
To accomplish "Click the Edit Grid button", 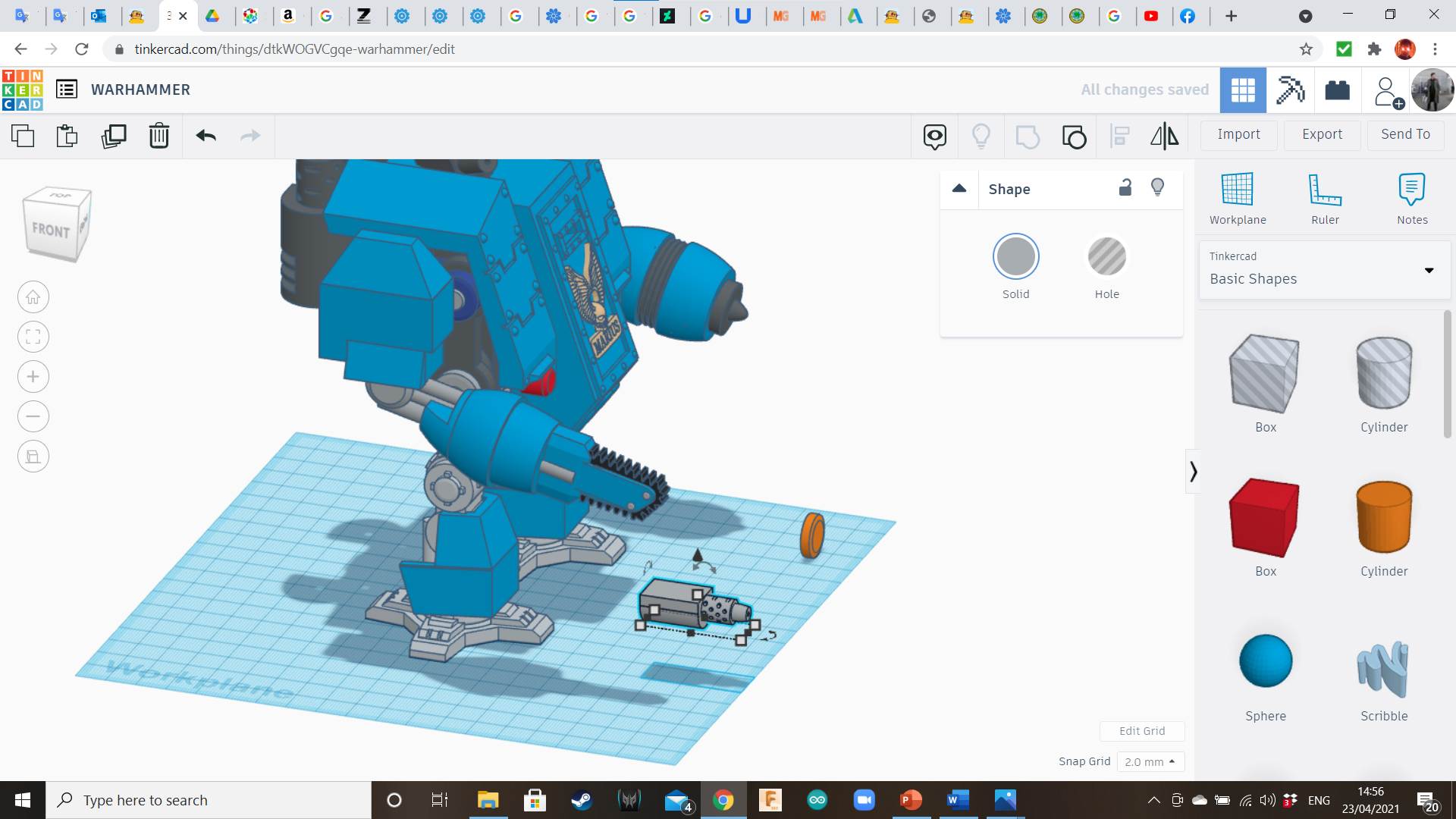I will 1141,731.
